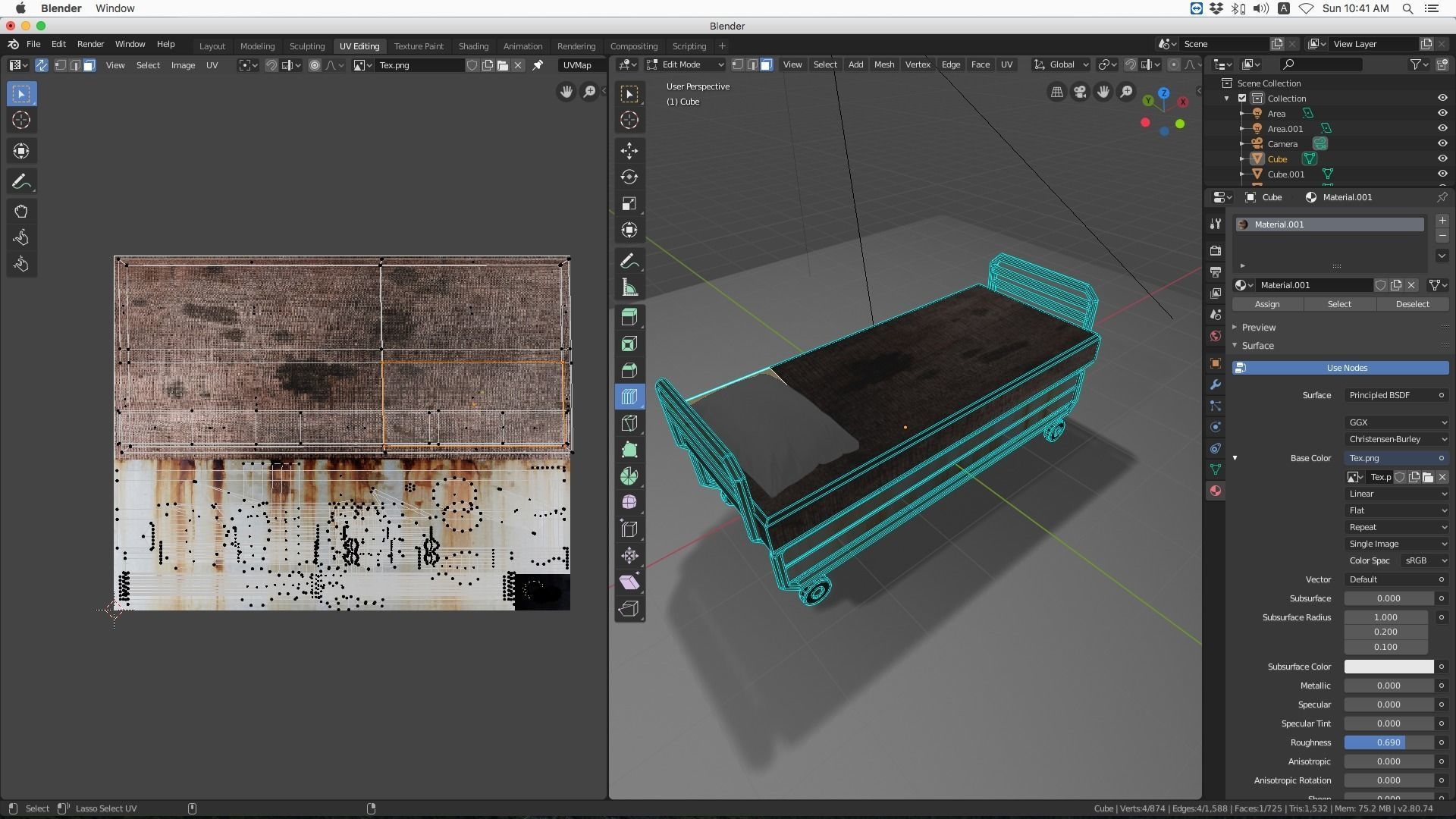The width and height of the screenshot is (1456, 819).
Task: Select the Bevel tool
Action: coord(629,370)
